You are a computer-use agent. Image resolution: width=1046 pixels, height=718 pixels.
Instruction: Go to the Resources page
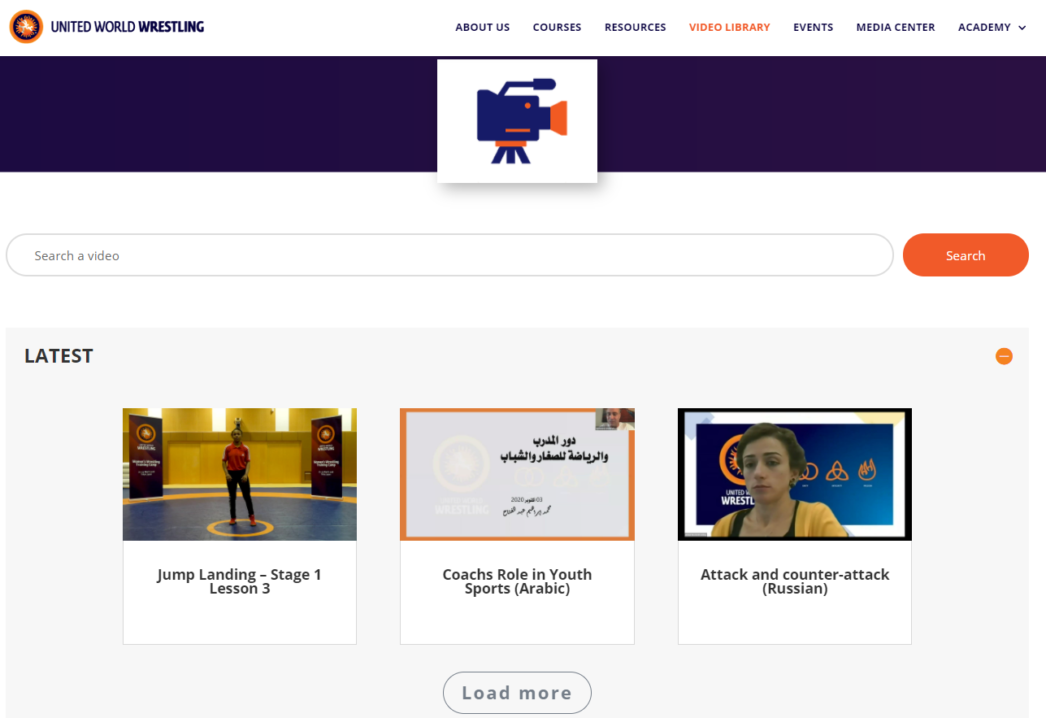(x=635, y=27)
